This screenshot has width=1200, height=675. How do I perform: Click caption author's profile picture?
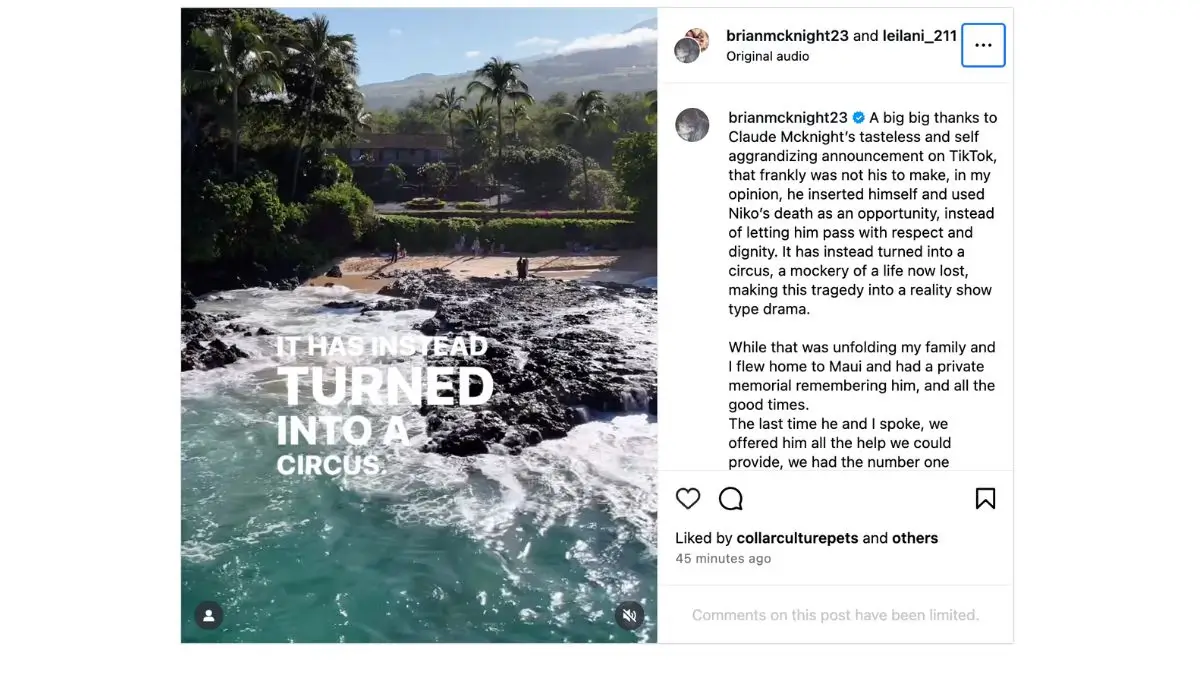pos(692,125)
